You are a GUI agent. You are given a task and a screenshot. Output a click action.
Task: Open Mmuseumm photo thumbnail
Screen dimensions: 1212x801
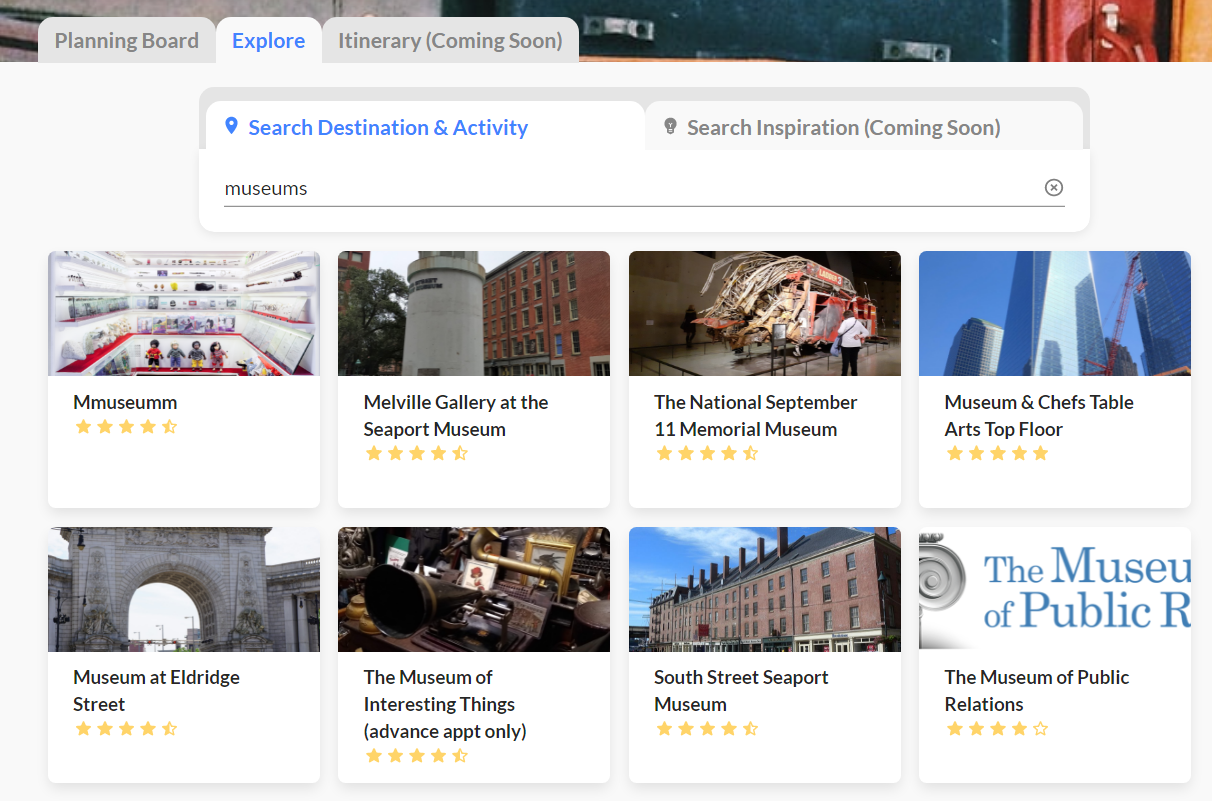(184, 313)
